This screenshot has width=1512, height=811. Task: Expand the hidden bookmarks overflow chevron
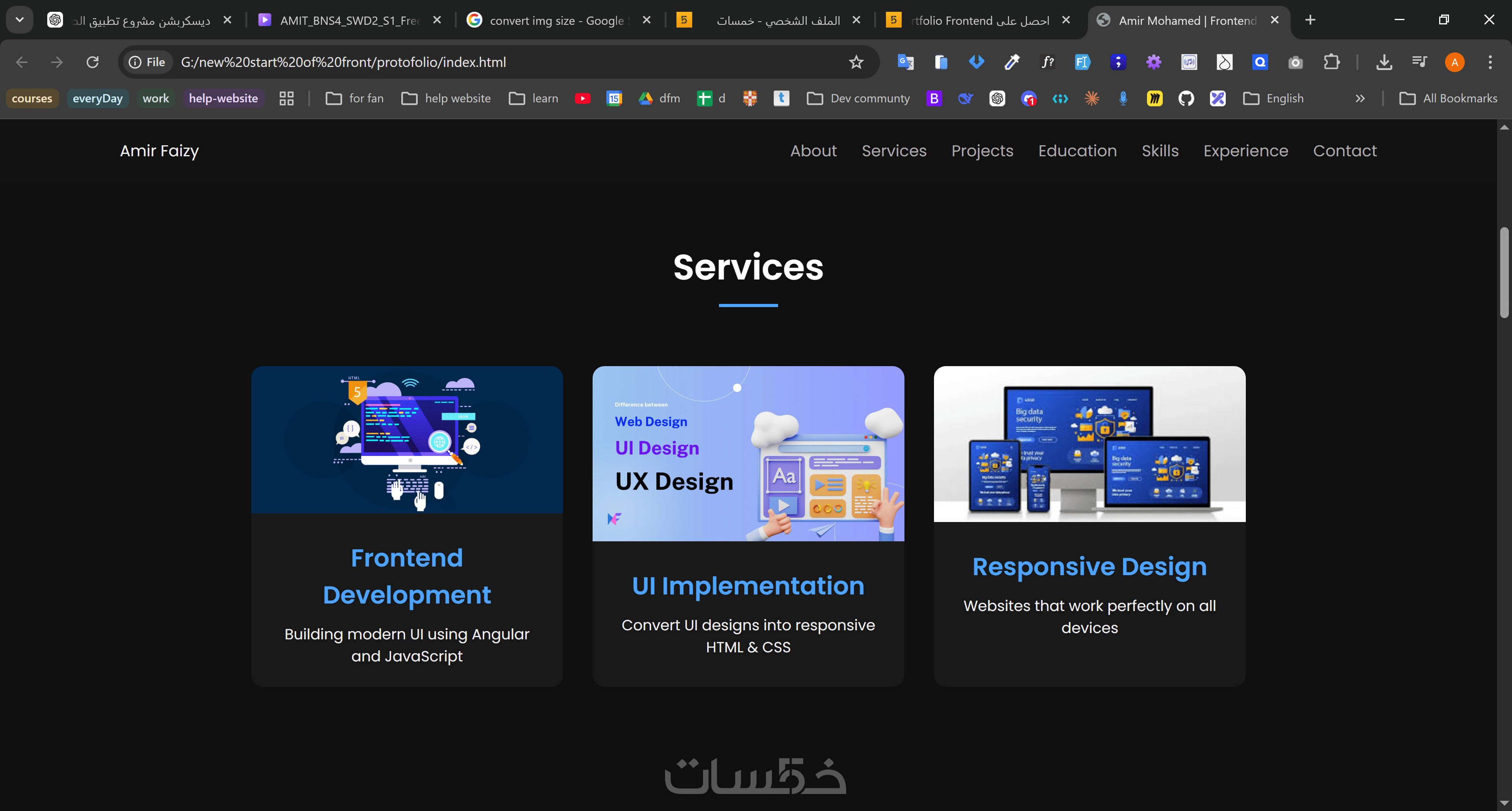coord(1360,98)
